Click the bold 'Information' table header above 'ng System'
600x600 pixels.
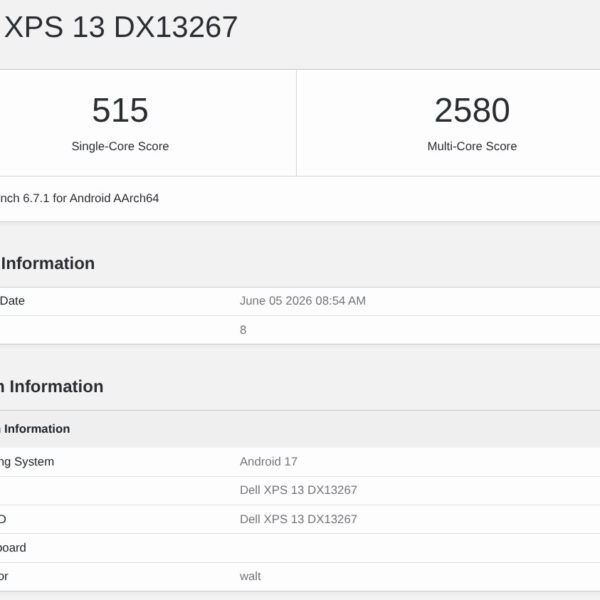[x=37, y=429]
